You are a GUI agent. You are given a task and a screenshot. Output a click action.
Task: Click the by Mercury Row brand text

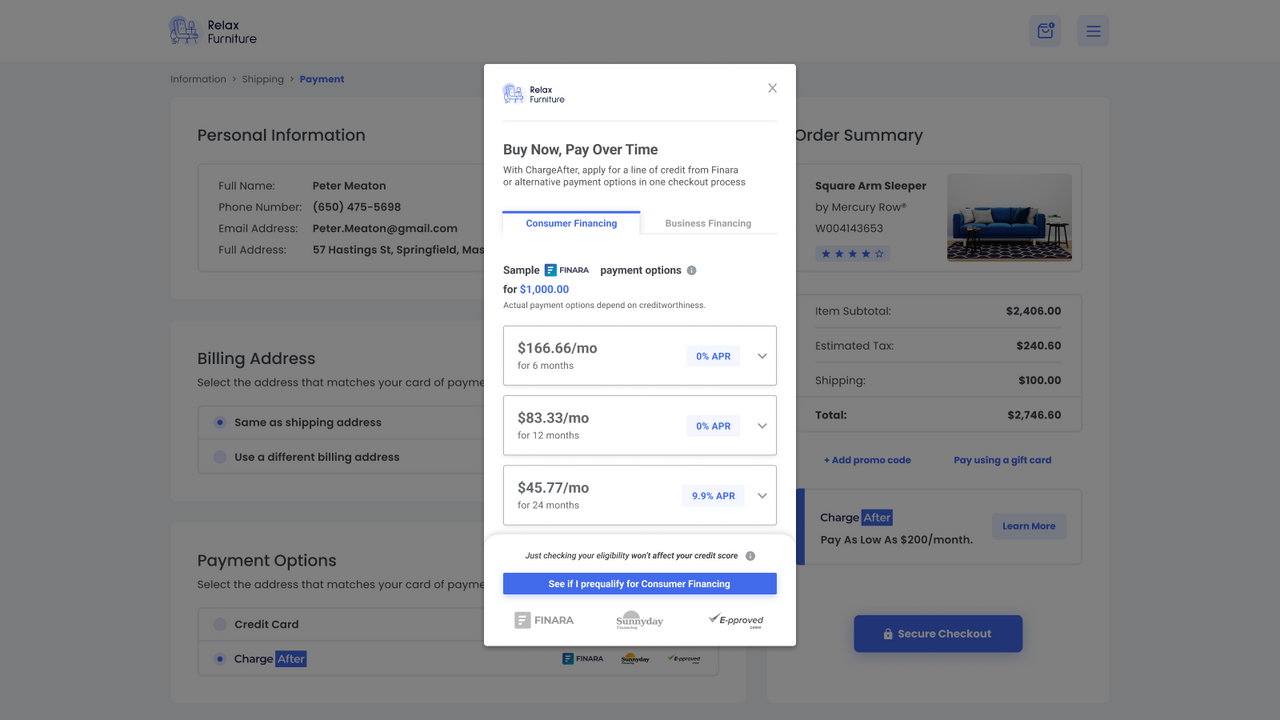(861, 207)
